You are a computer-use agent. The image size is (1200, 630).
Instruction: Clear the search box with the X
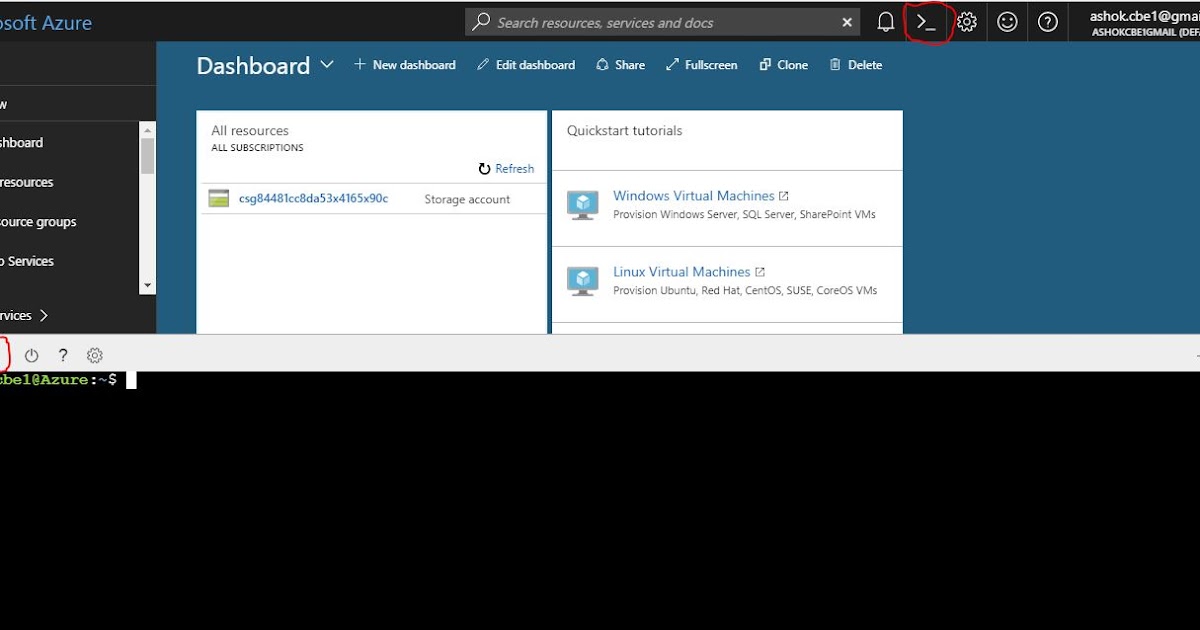pyautogui.click(x=846, y=21)
